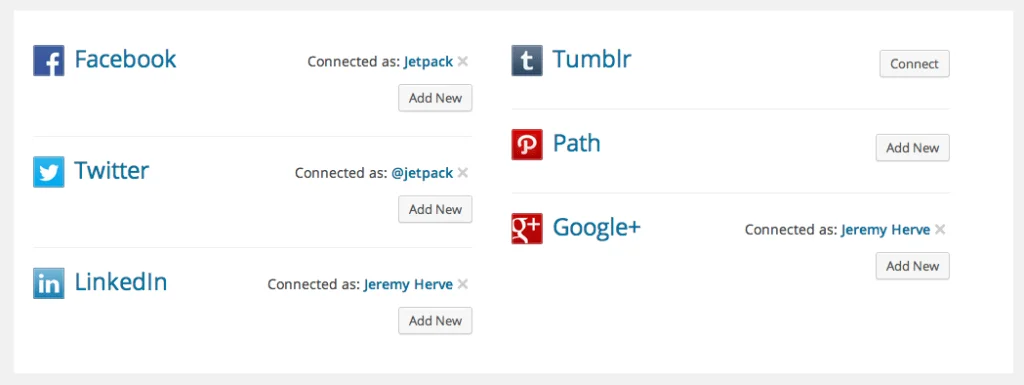Click the LinkedIn logo icon

click(x=48, y=283)
